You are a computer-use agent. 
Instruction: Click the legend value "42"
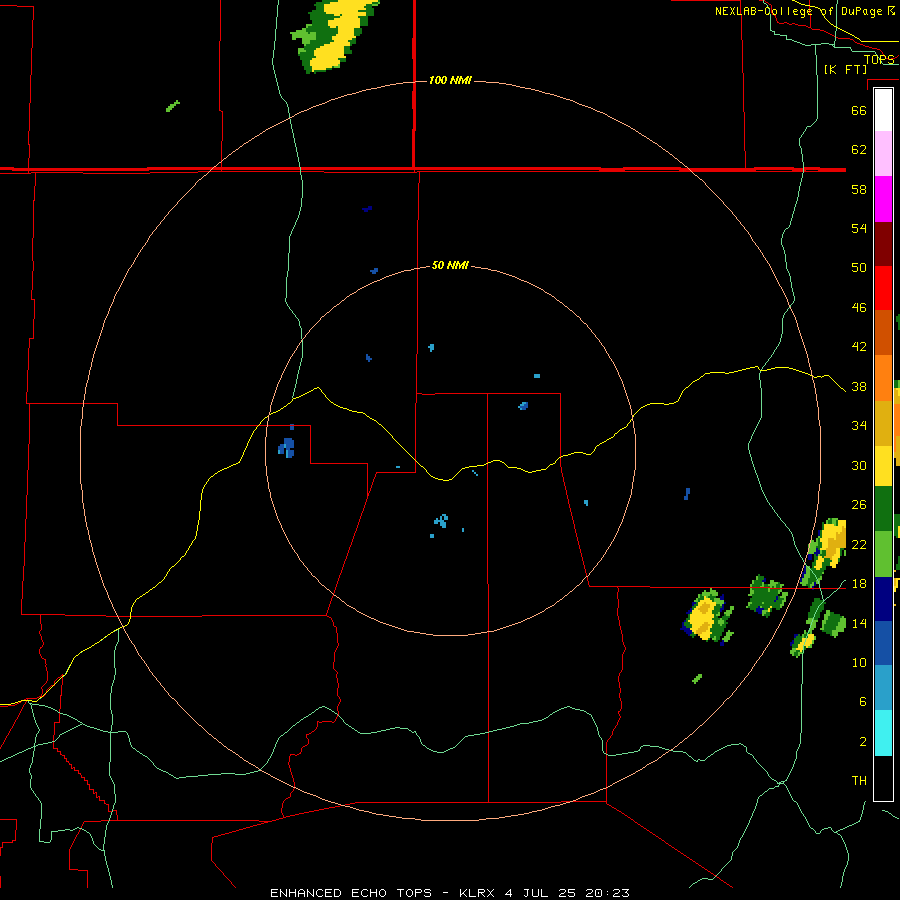pos(859,346)
